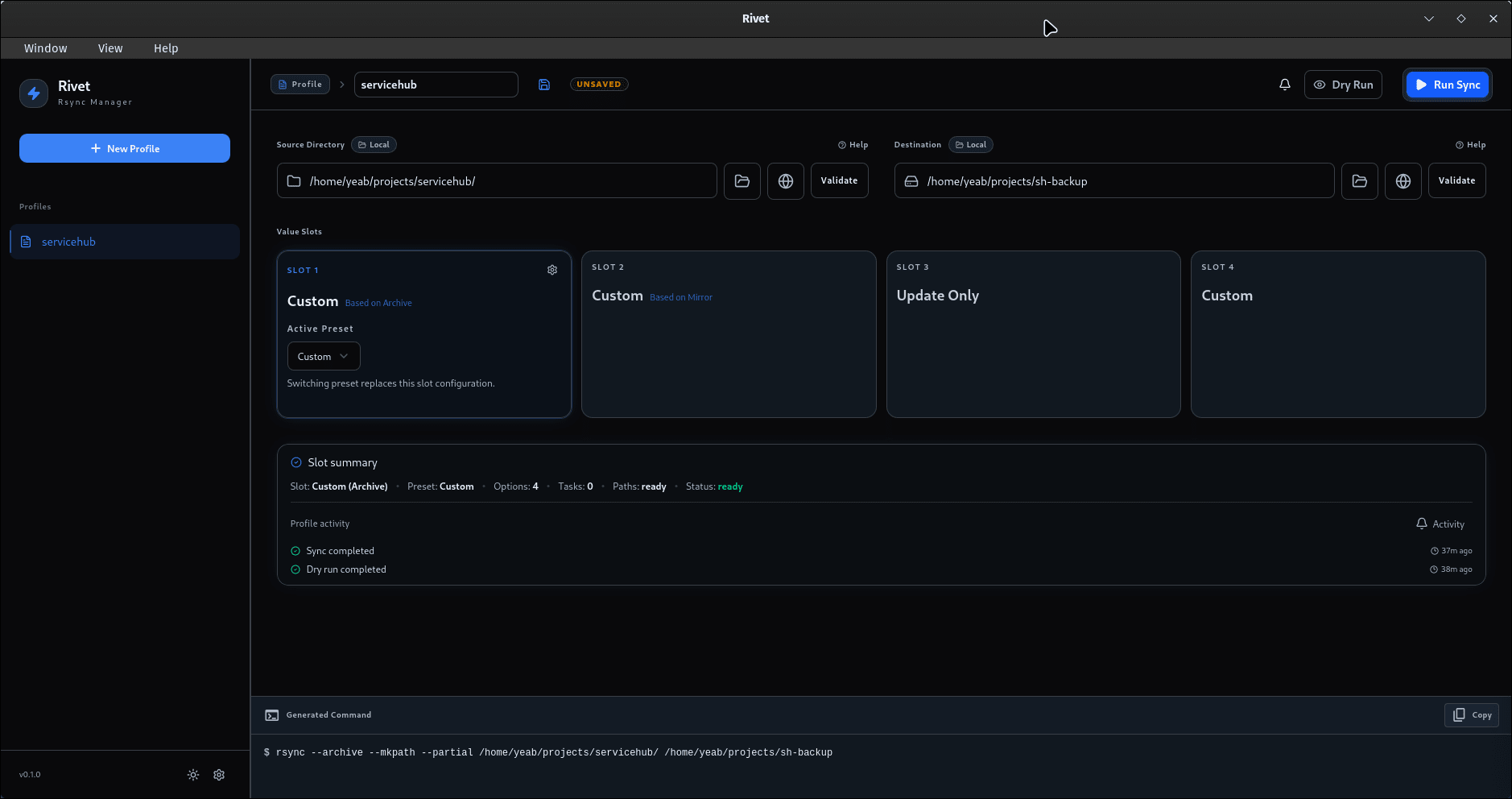Image resolution: width=1512 pixels, height=799 pixels.
Task: Click the Source Directory path field
Action: coord(497,181)
